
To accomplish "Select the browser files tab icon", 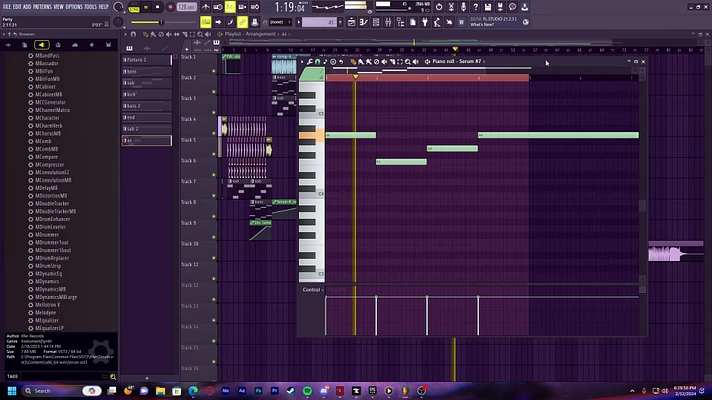I will [25, 44].
